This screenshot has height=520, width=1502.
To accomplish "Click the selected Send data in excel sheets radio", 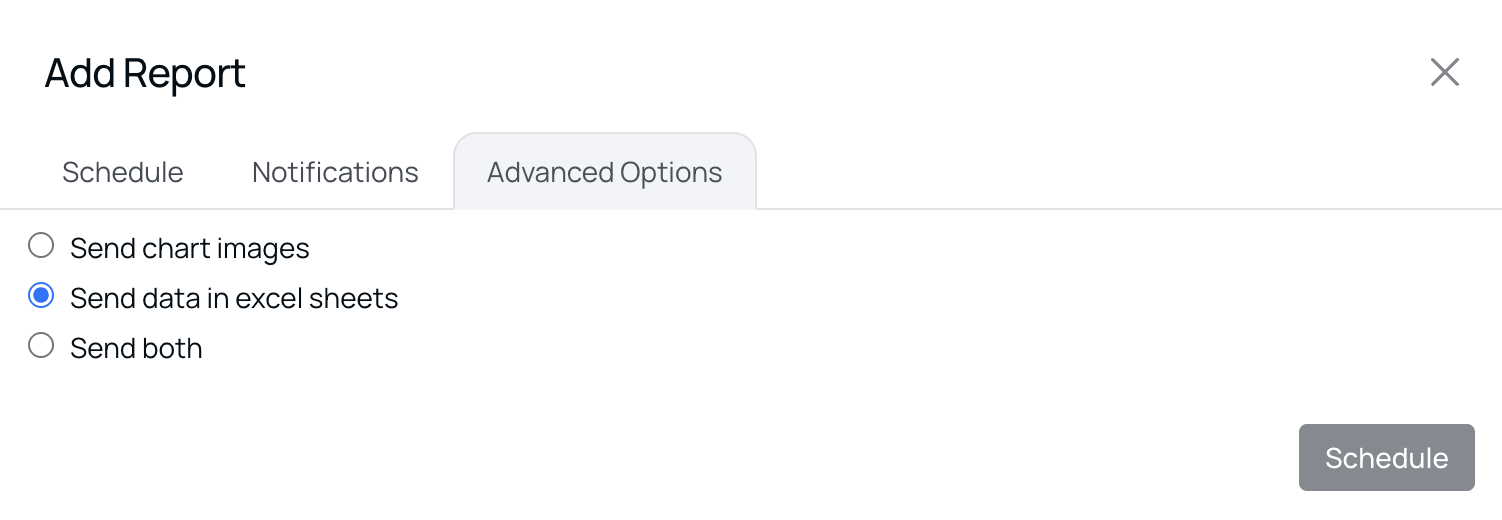I will [41, 296].
